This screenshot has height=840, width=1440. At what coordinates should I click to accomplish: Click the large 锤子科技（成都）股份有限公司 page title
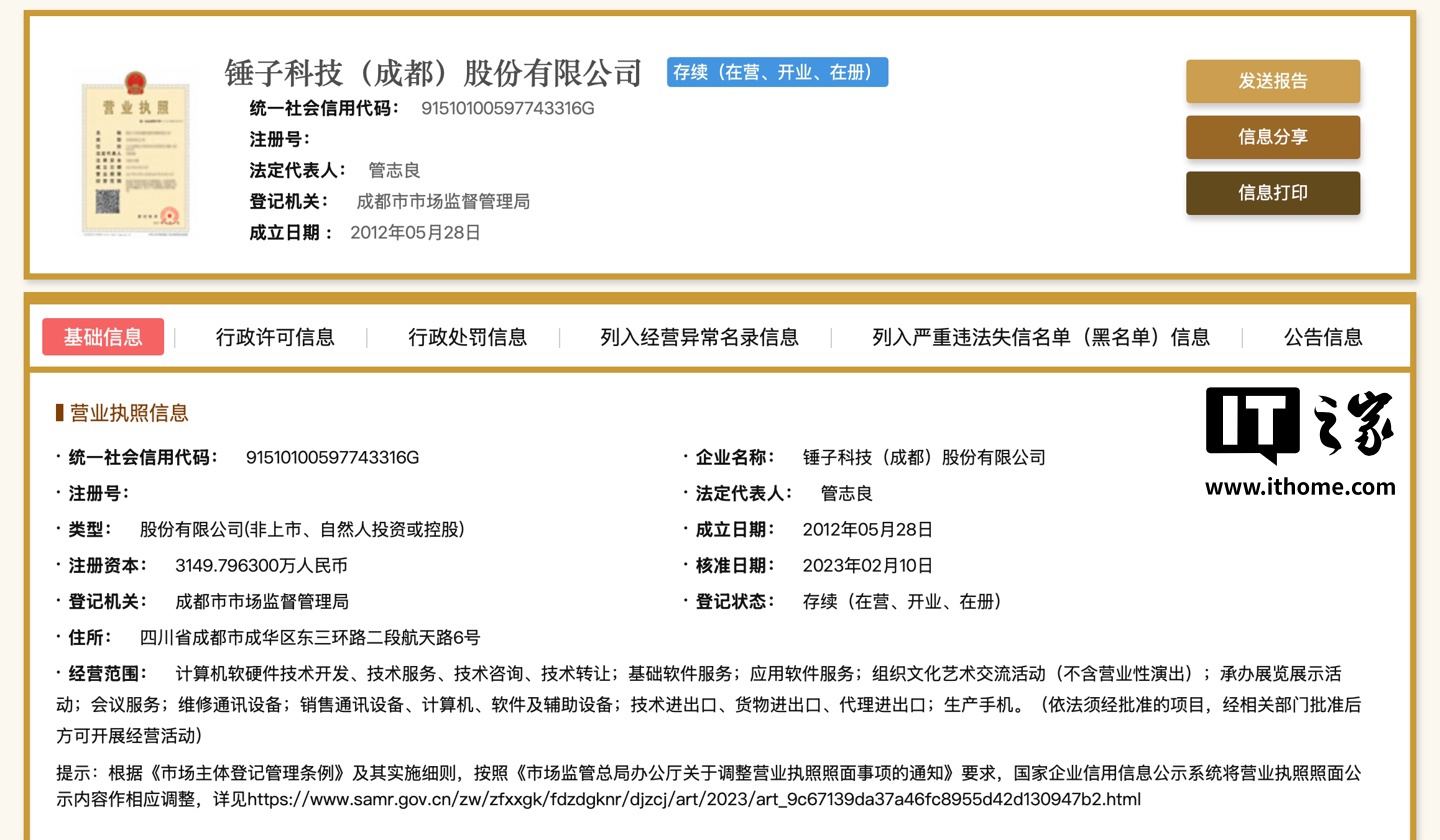click(x=433, y=73)
